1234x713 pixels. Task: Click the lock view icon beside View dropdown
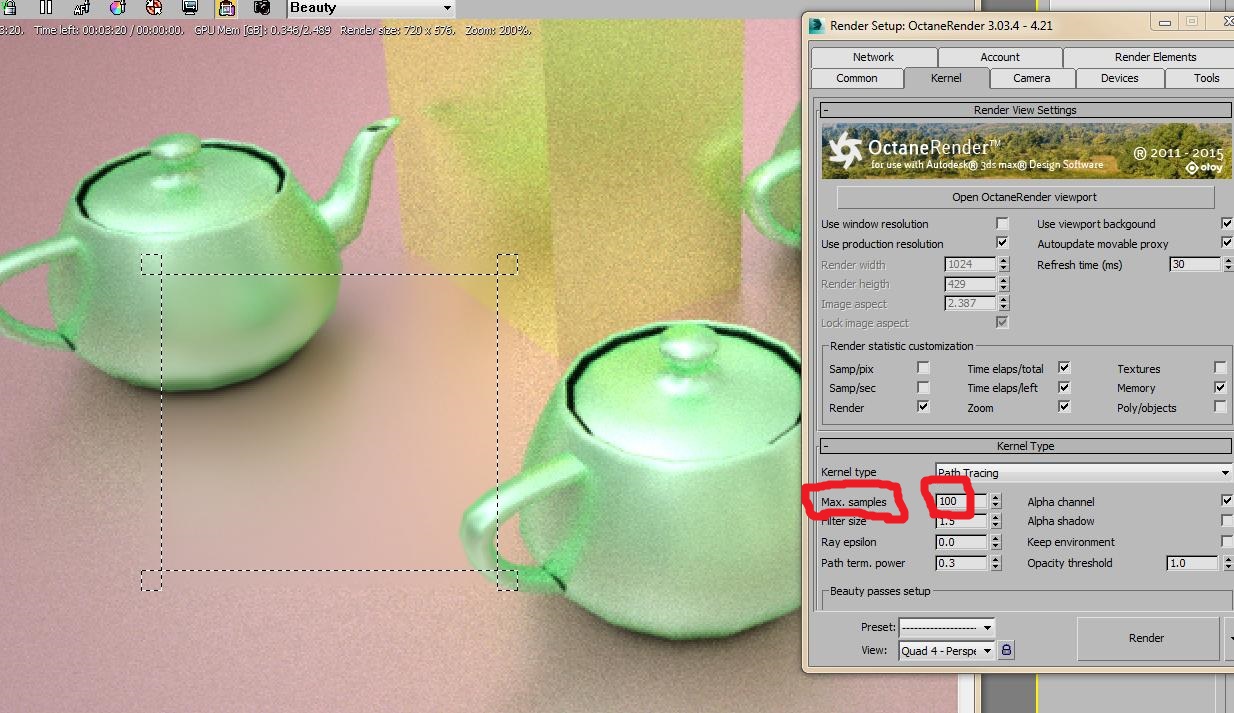tap(1007, 650)
